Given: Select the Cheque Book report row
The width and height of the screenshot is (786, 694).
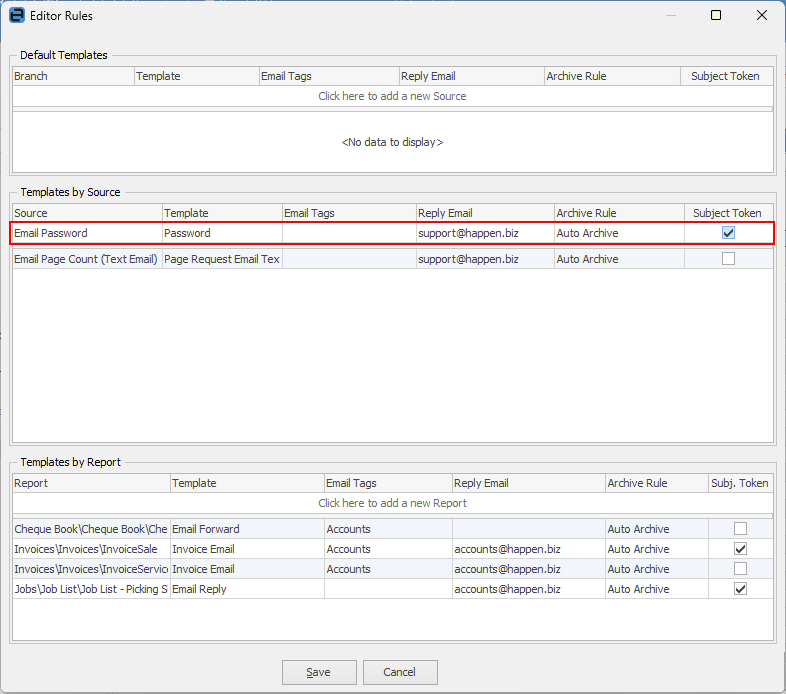Looking at the screenshot, I should pyautogui.click(x=91, y=529).
